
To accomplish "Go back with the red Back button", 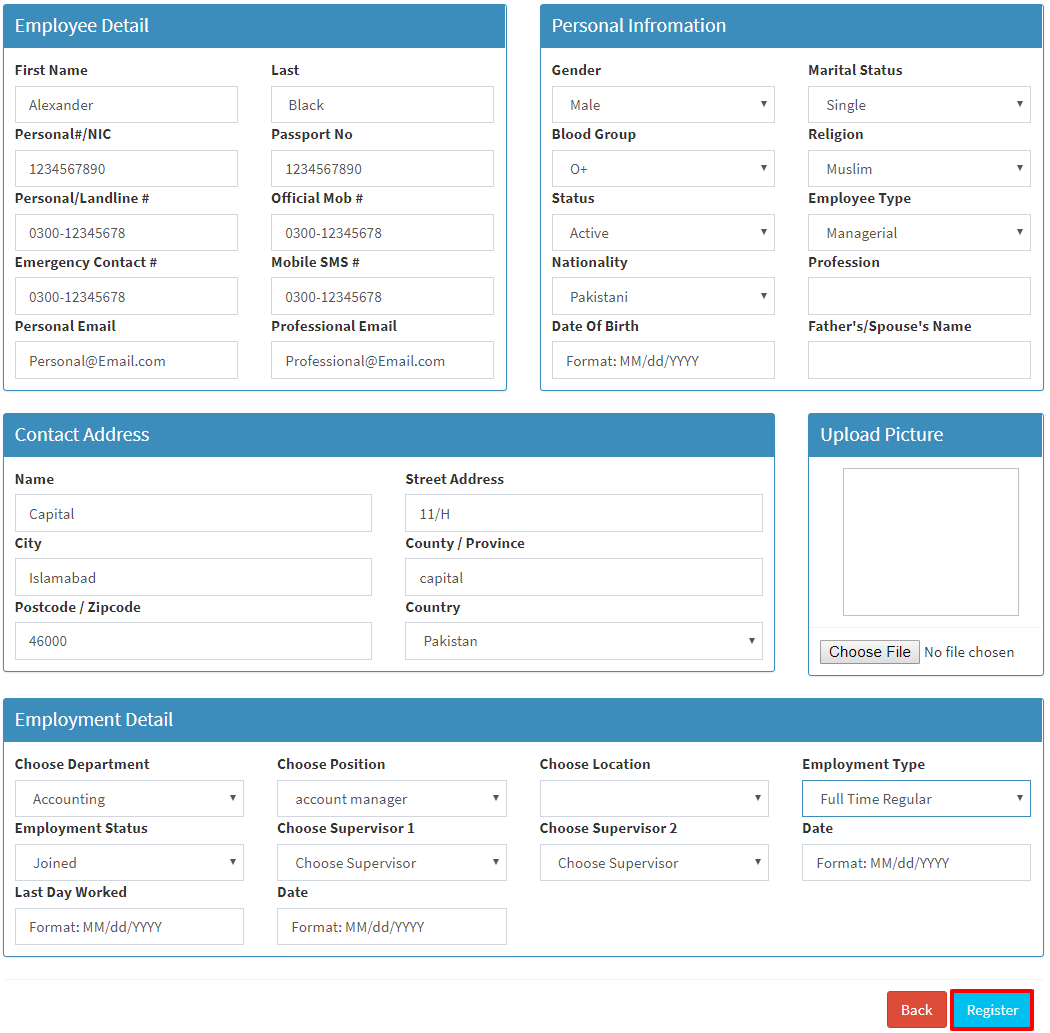I will 916,1010.
